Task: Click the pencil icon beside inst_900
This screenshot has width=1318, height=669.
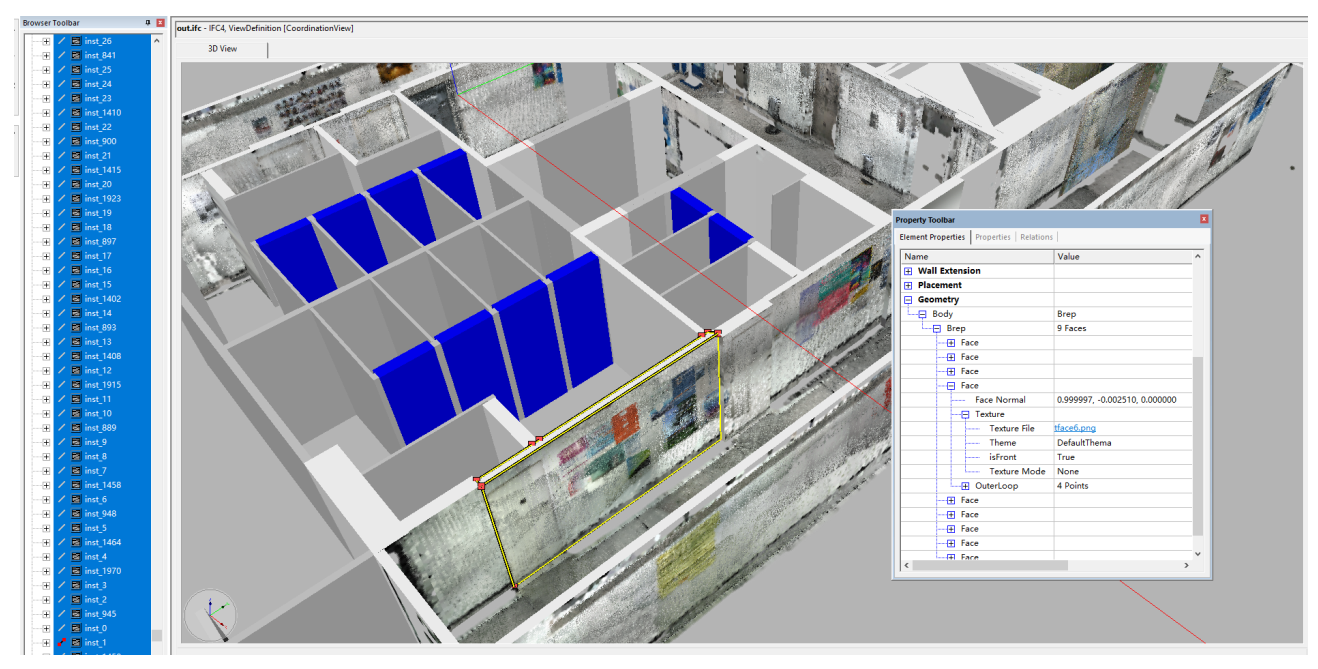Action: (x=61, y=141)
